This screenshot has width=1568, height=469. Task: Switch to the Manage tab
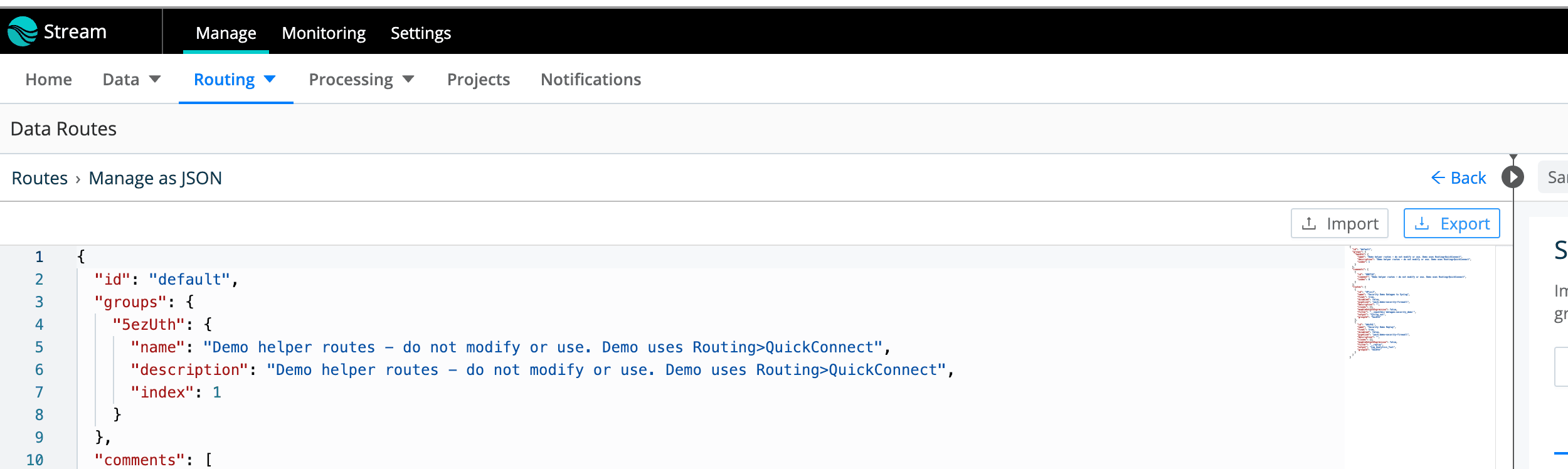pyautogui.click(x=226, y=33)
